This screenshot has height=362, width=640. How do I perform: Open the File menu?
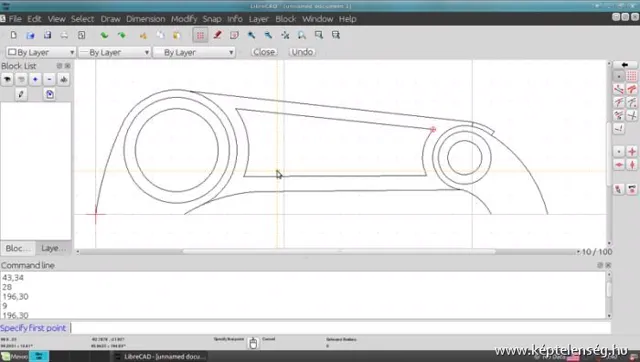coord(15,19)
